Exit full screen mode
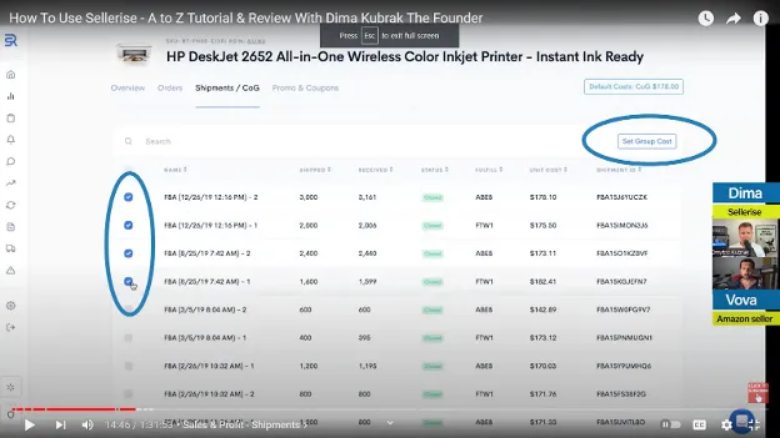780x438 pixels. pyautogui.click(x=755, y=425)
